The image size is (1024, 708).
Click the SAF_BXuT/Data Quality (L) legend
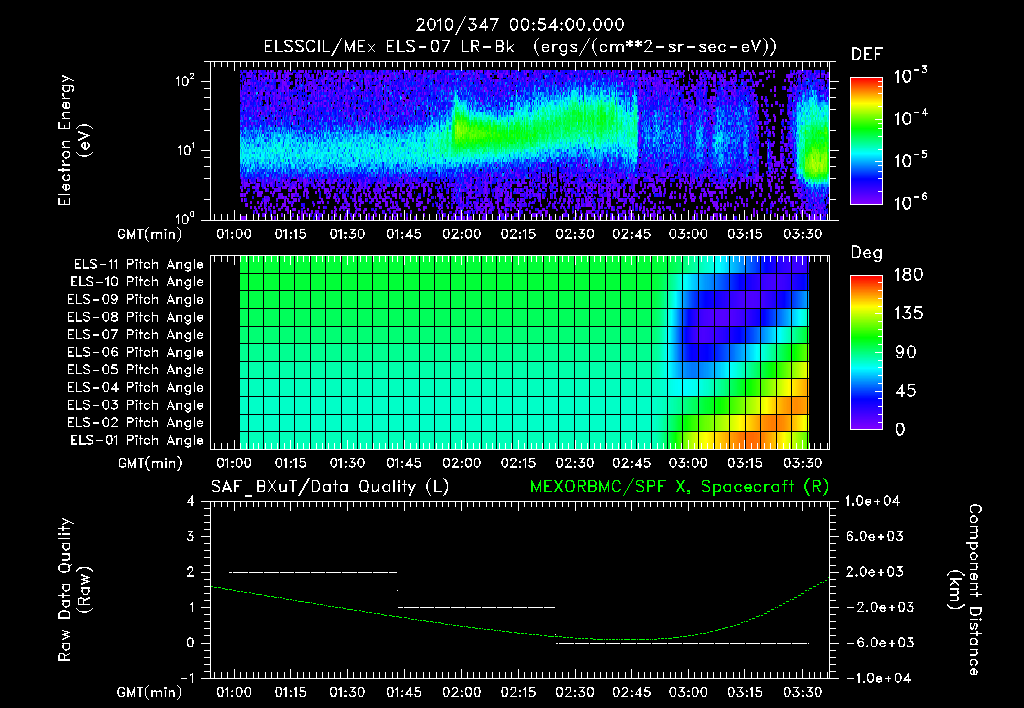point(330,487)
